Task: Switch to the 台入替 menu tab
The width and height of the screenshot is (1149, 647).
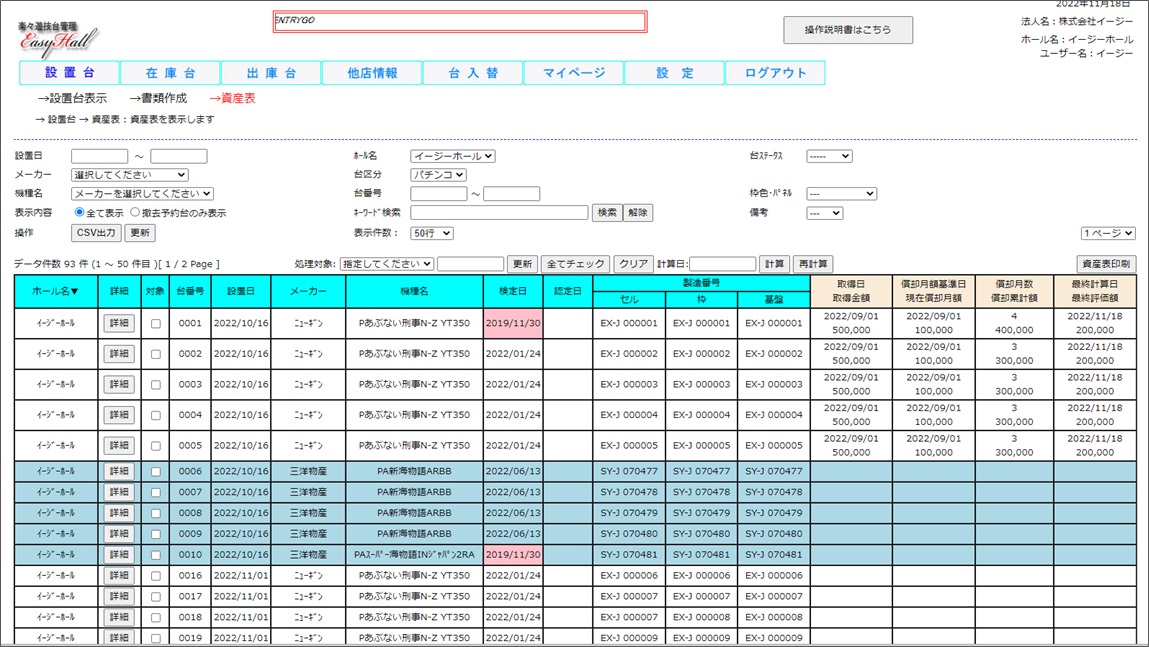Action: [x=472, y=73]
